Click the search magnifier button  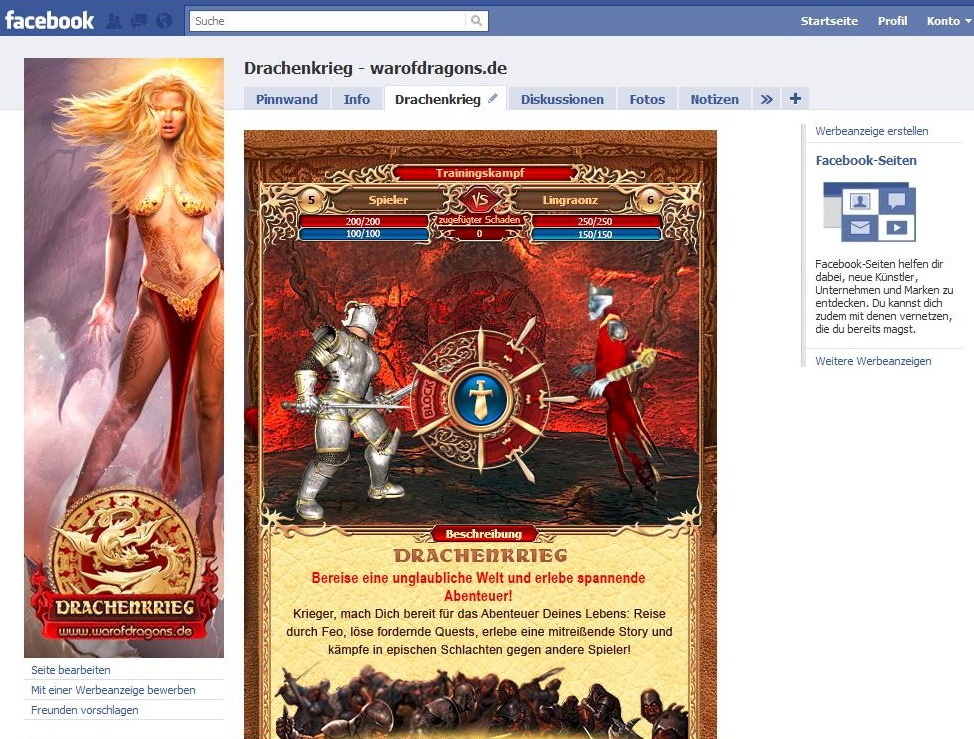pos(476,20)
